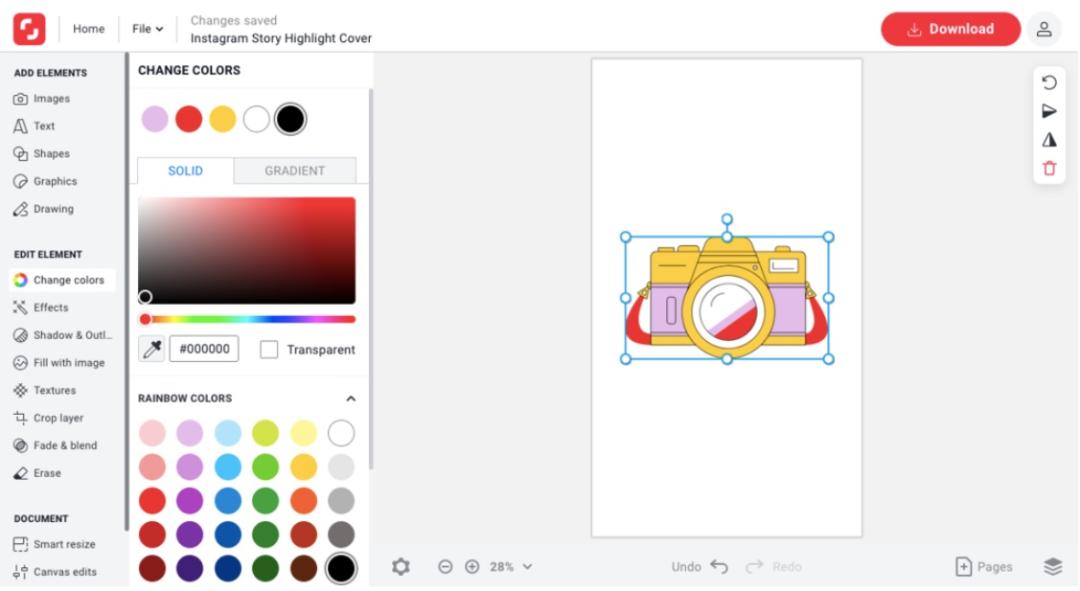Screen dimensions: 1080x591
Task: Flip element using the mirror triangle icon
Action: 1049,140
